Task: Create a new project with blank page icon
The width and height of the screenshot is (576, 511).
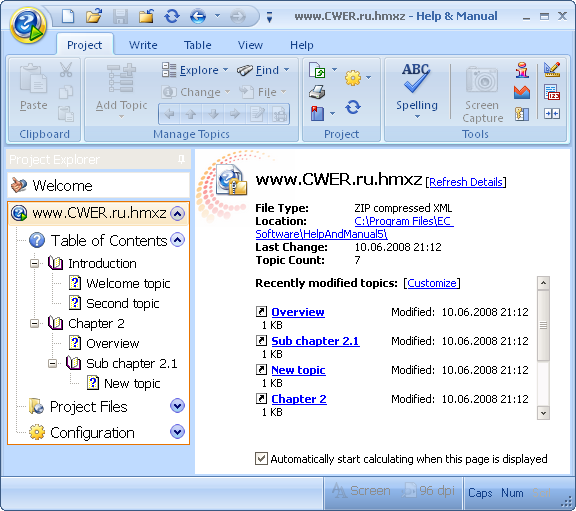Action: point(68,17)
